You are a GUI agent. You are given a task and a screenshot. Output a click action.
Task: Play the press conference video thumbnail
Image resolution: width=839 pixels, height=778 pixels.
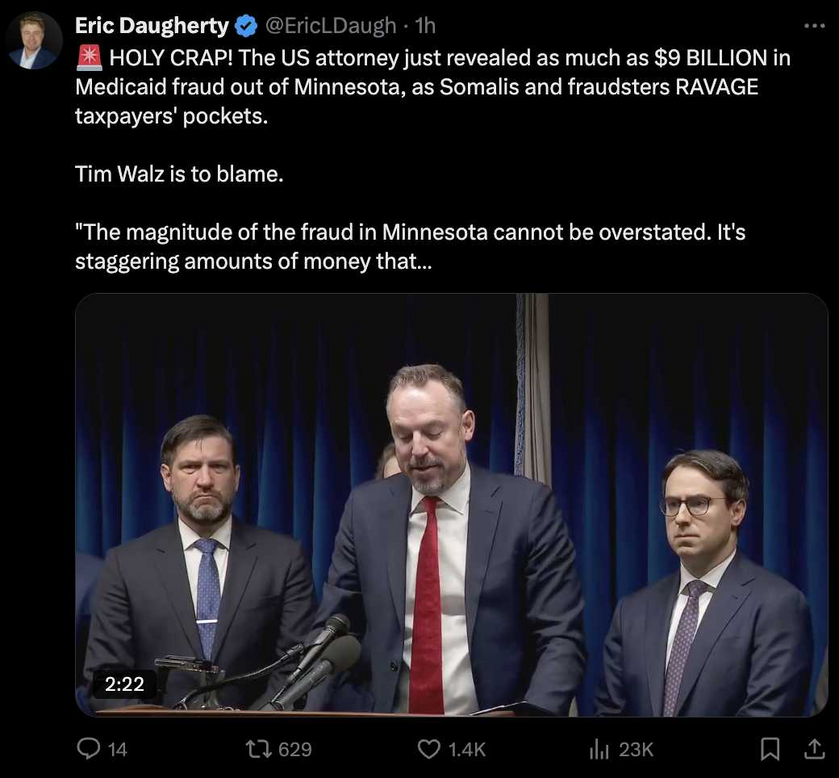point(451,505)
